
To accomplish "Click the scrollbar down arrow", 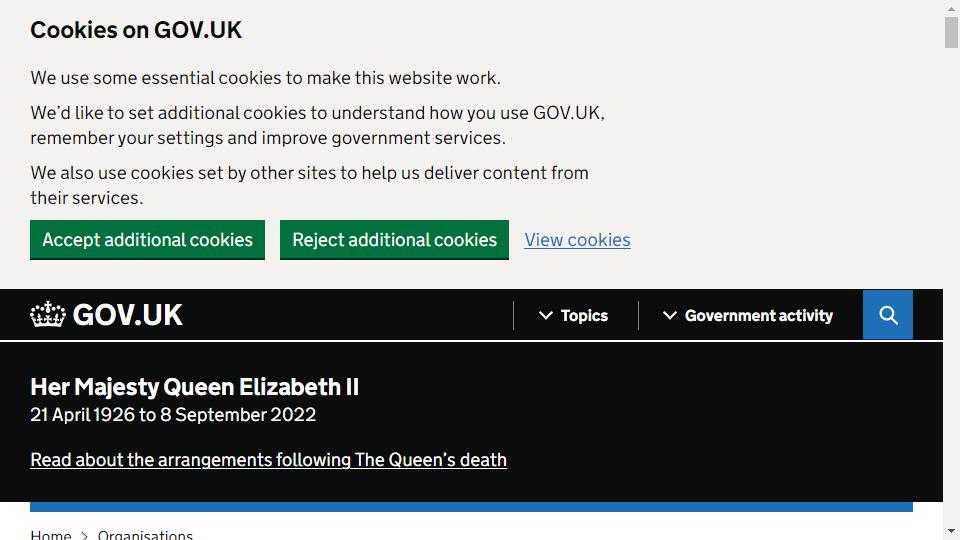I will coord(951,531).
